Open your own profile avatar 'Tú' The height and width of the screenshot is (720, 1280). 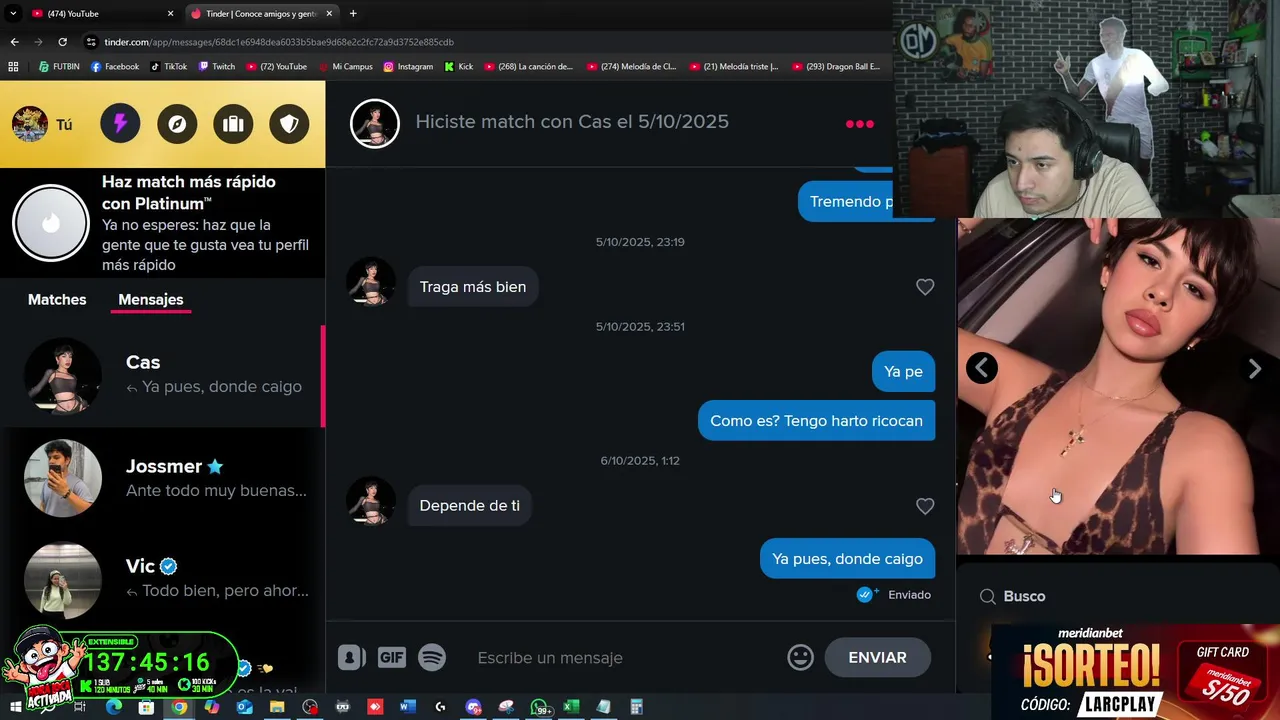tap(42, 124)
